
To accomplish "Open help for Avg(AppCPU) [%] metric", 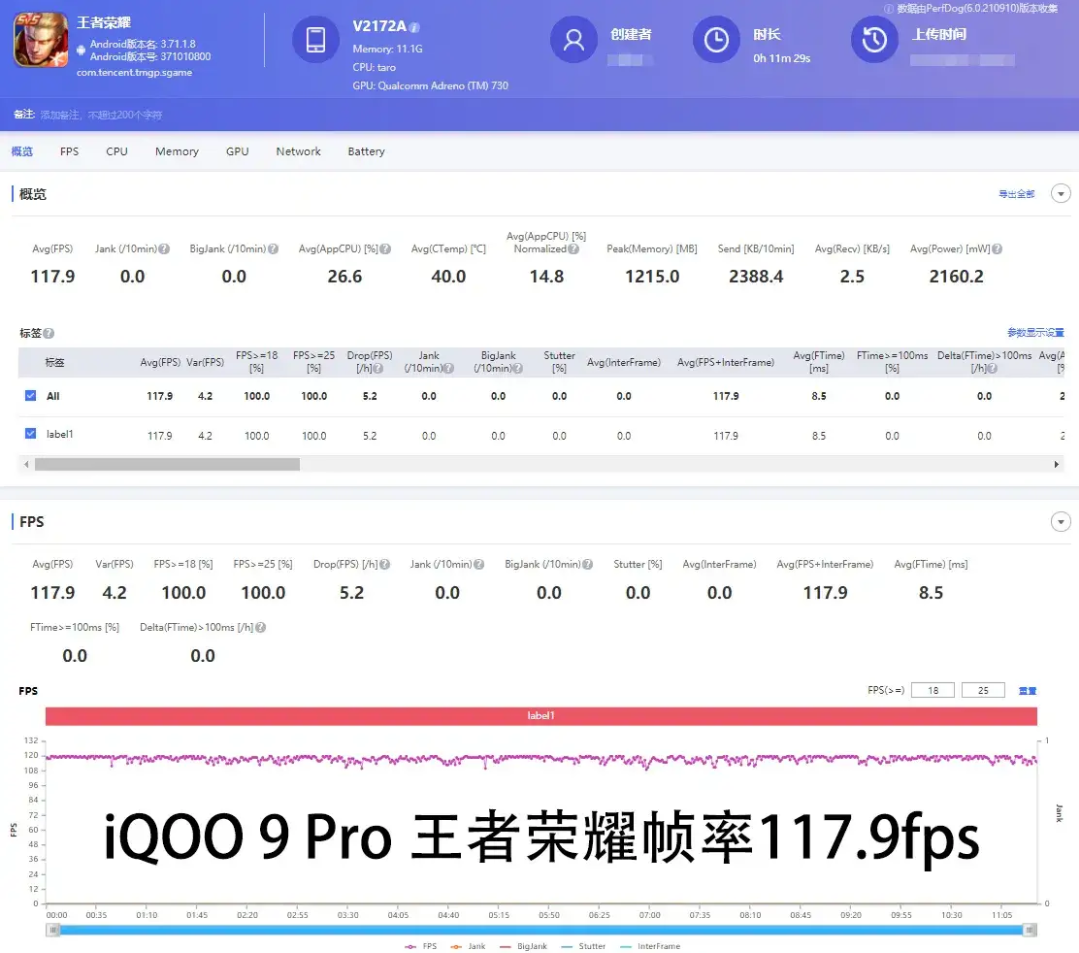I will coord(385,249).
